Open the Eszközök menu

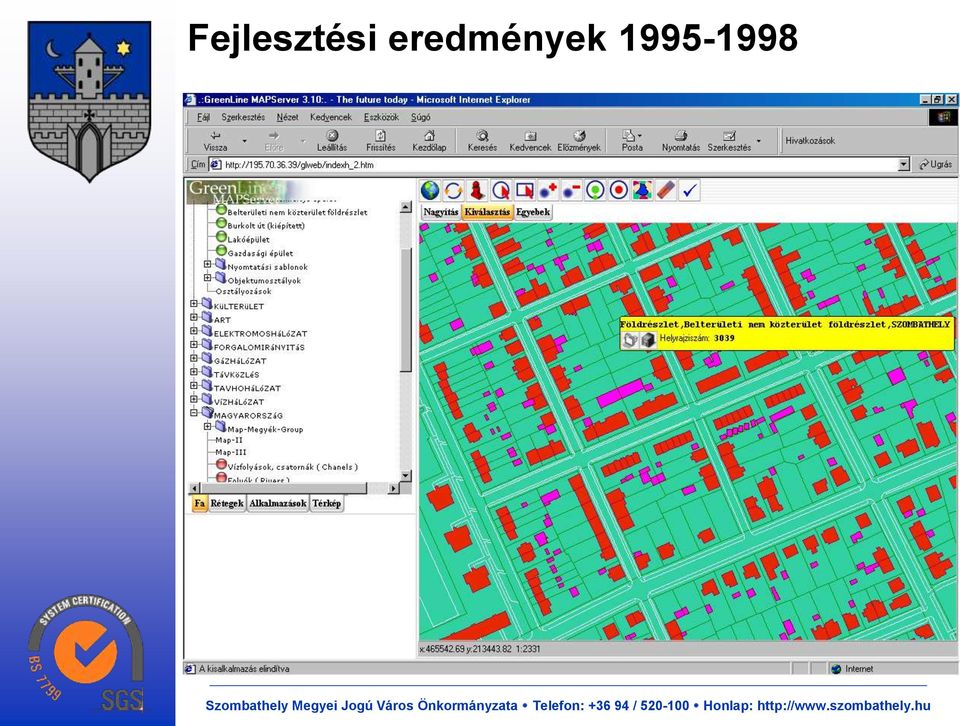pyautogui.click(x=381, y=117)
